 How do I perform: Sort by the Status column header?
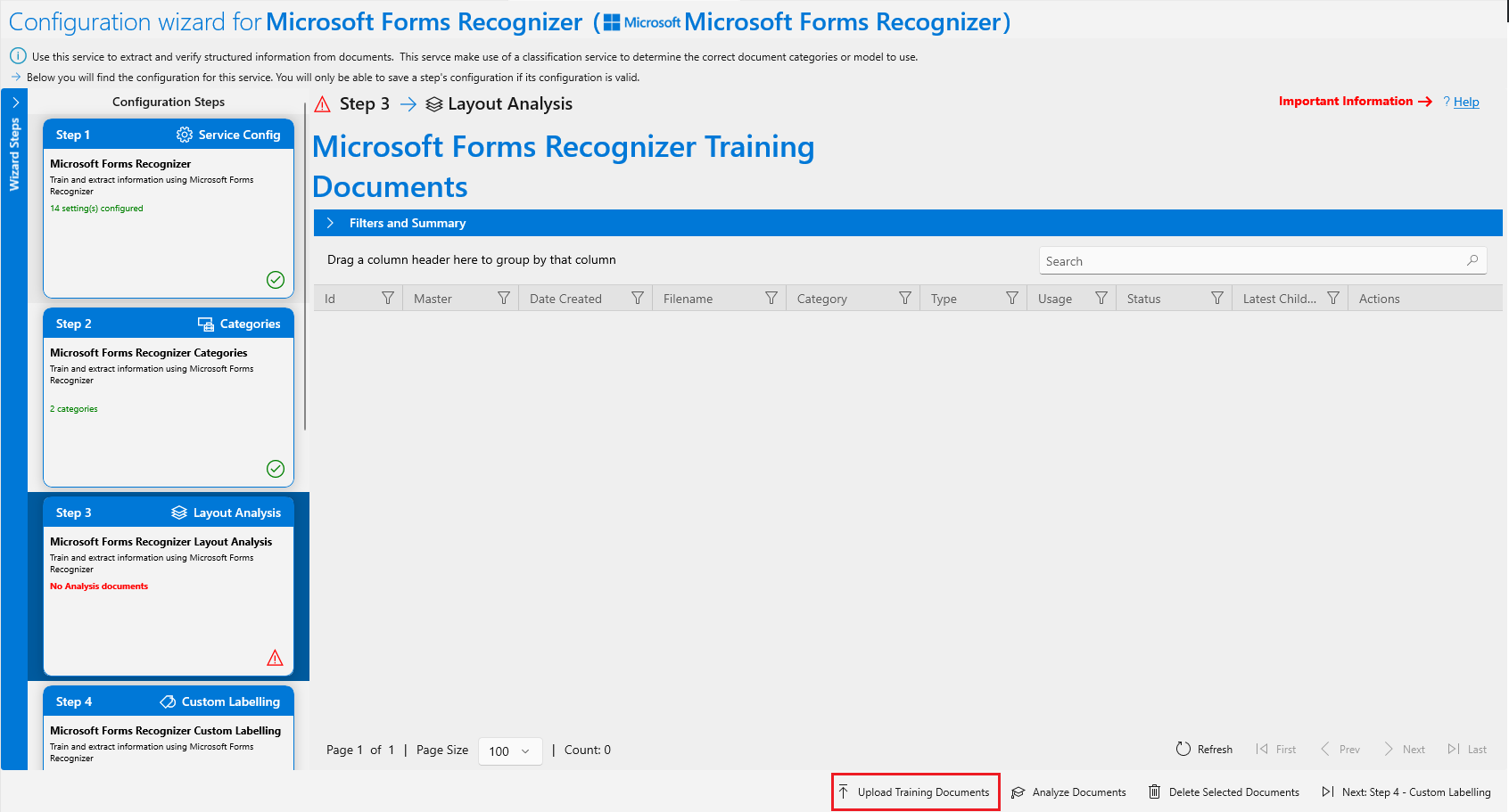pos(1143,299)
